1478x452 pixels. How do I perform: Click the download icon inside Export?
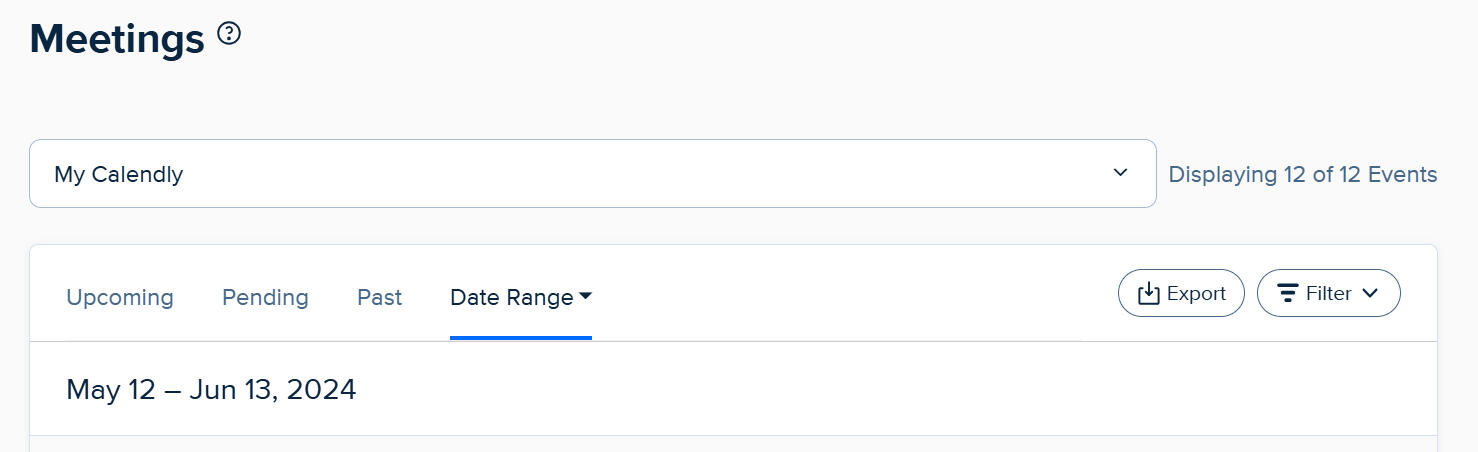(x=1149, y=293)
